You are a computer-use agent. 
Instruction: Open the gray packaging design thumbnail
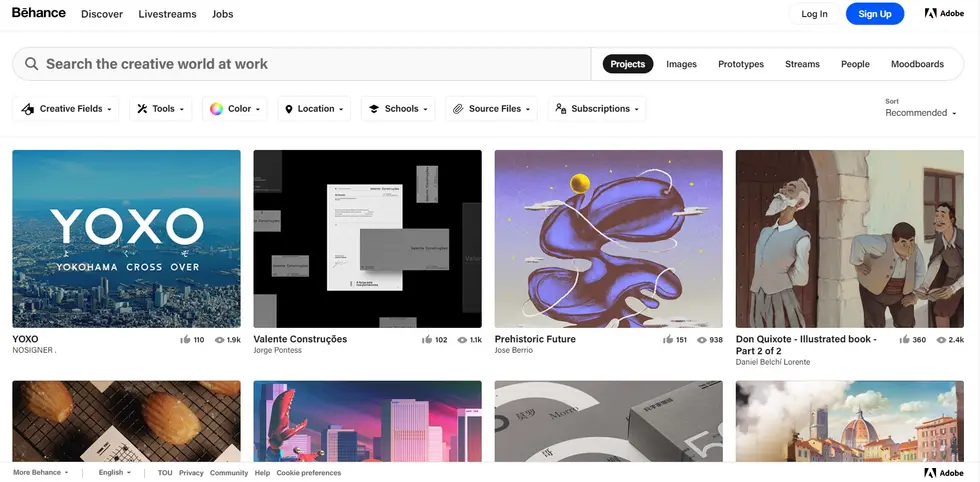pyautogui.click(x=609, y=421)
